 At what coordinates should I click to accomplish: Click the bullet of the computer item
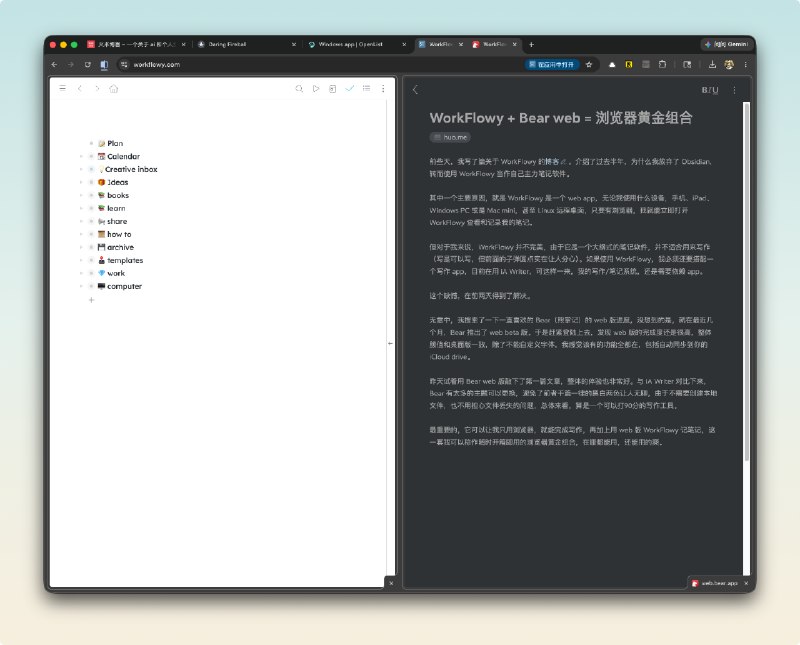[x=91, y=286]
